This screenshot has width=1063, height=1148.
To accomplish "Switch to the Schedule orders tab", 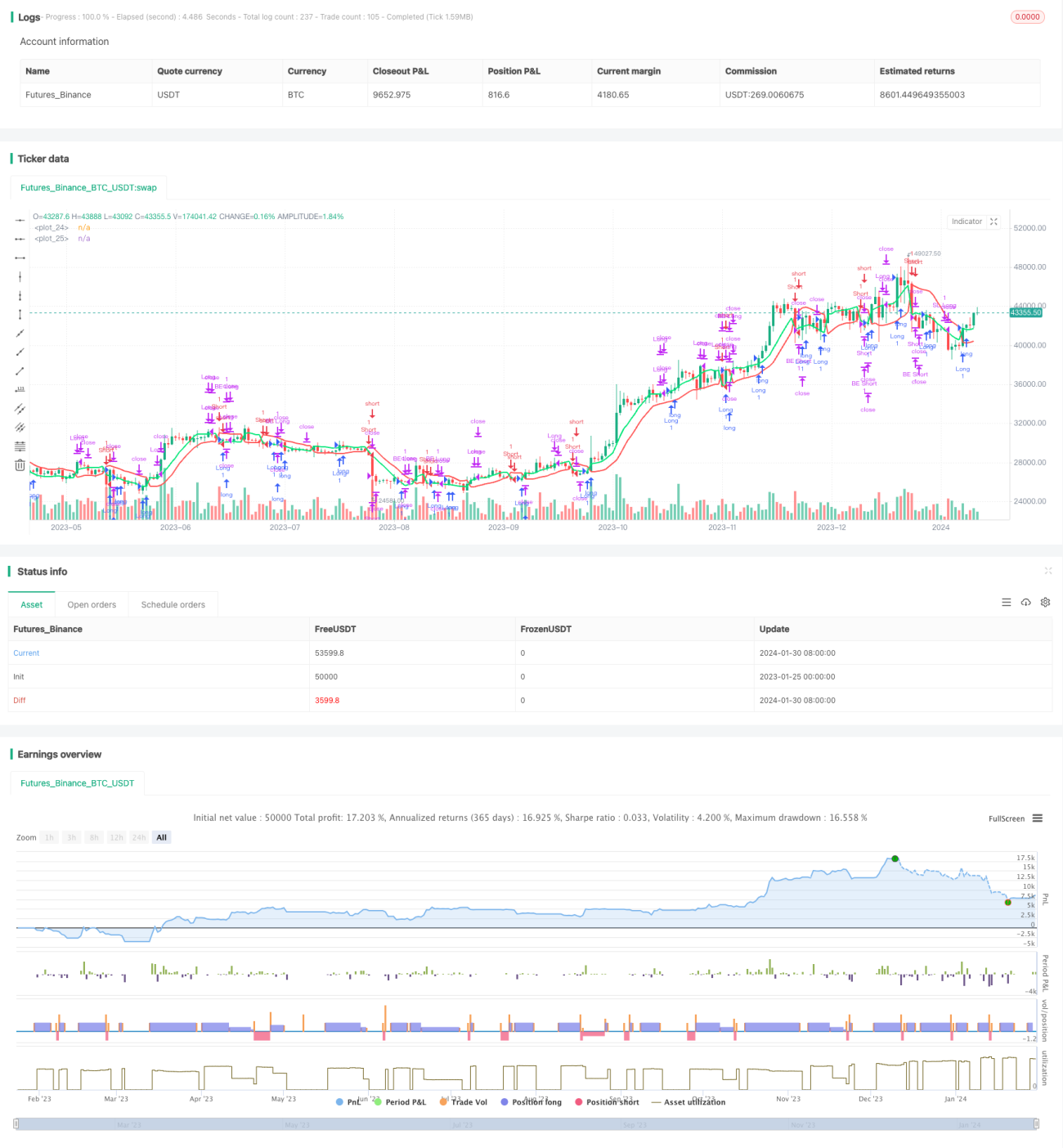I will pyautogui.click(x=173, y=605).
